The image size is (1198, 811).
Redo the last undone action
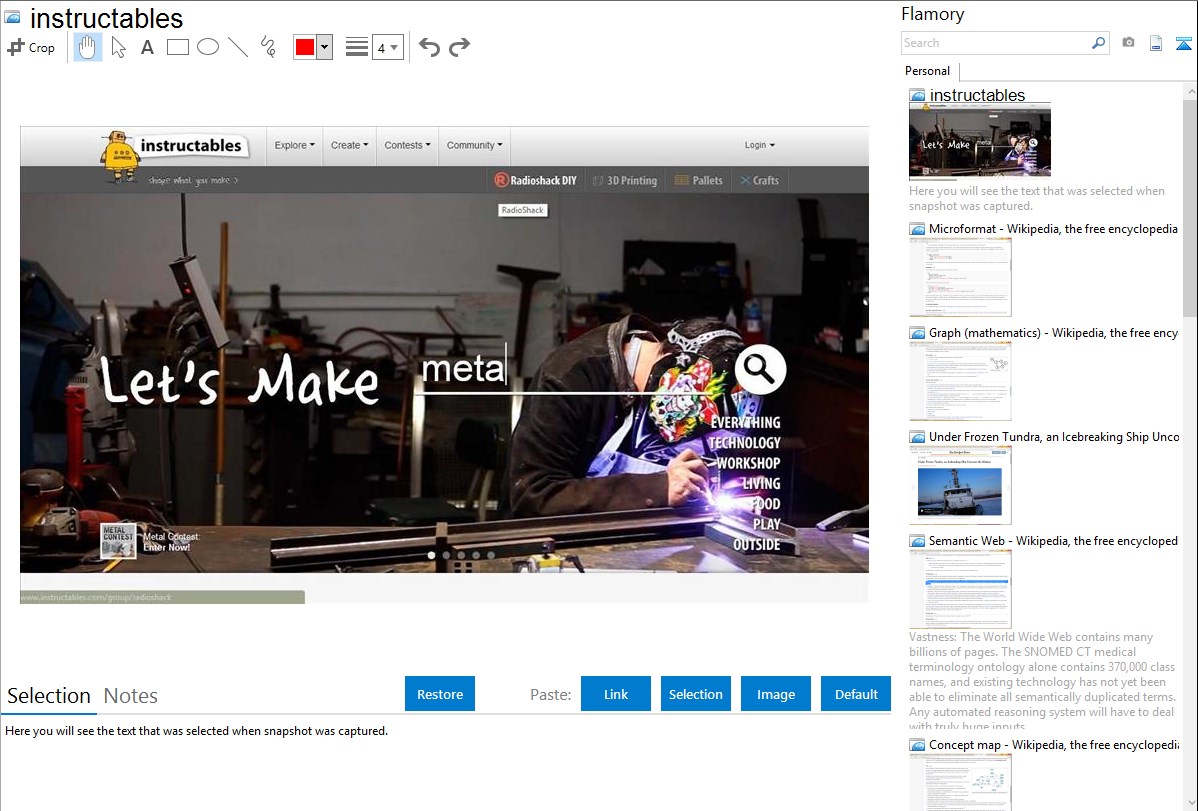[459, 47]
